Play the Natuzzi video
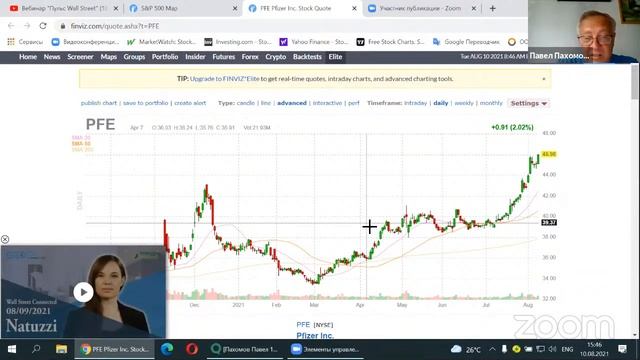The height and width of the screenshot is (360, 640). 83,292
